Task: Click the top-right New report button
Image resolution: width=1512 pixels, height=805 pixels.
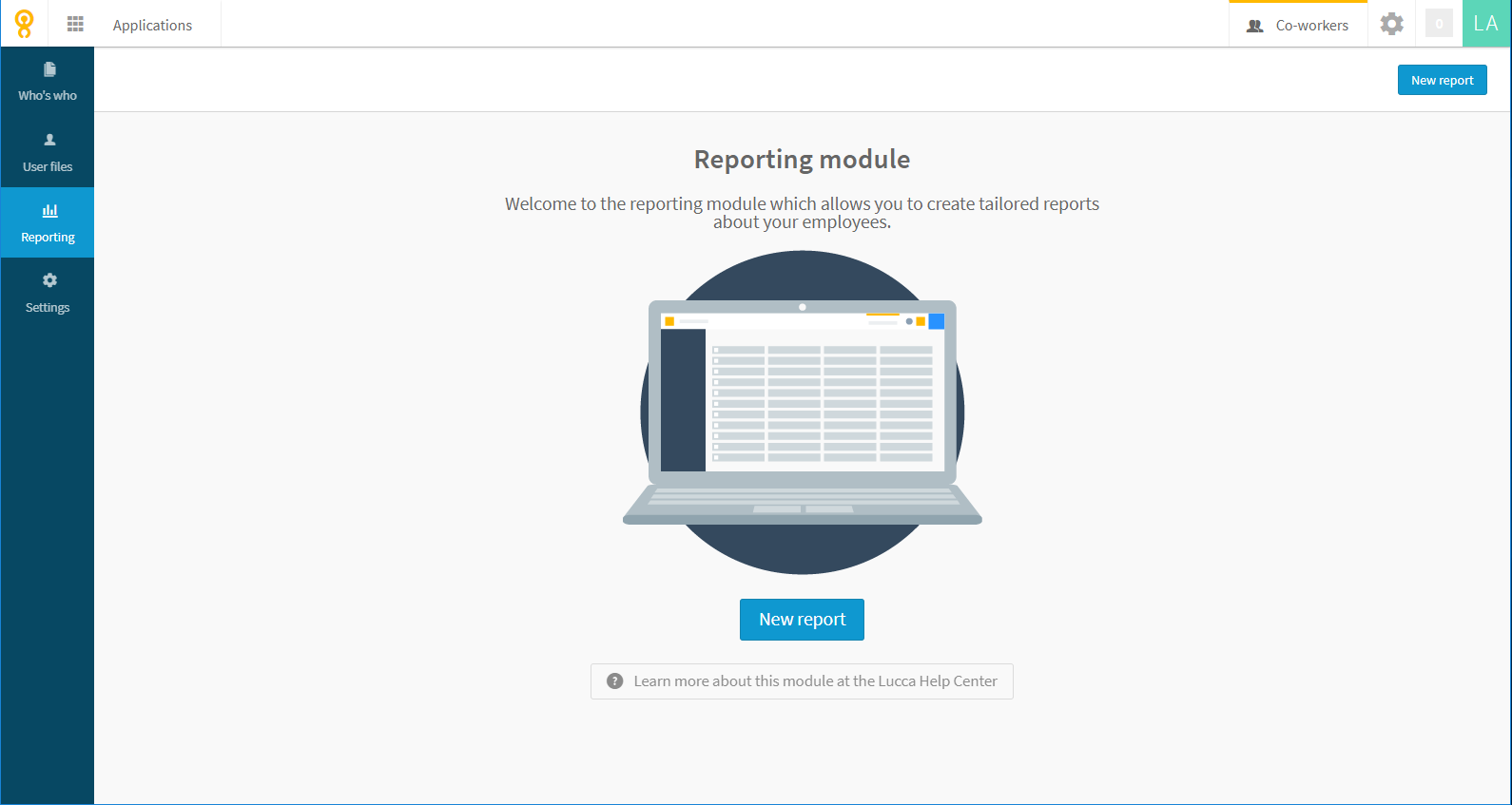Action: point(1442,80)
